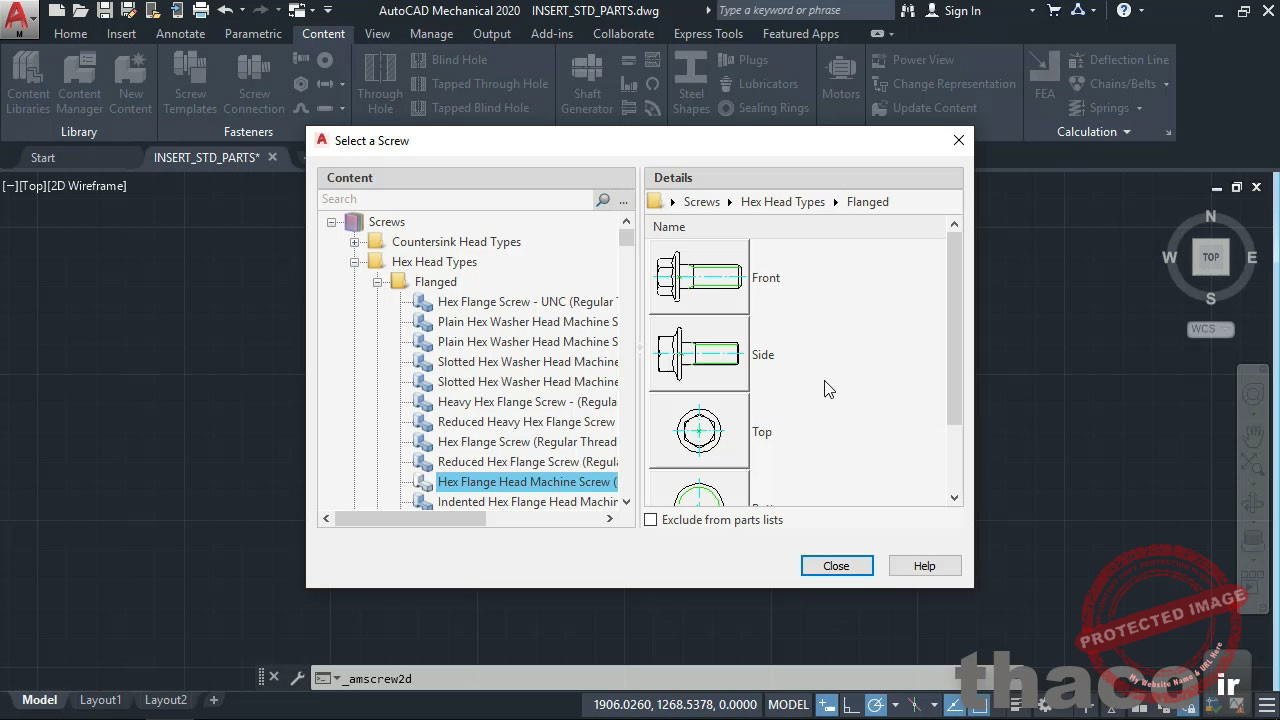Screen dimensions: 1280x720
Task: Add a new layout with plus button
Action: [213, 700]
